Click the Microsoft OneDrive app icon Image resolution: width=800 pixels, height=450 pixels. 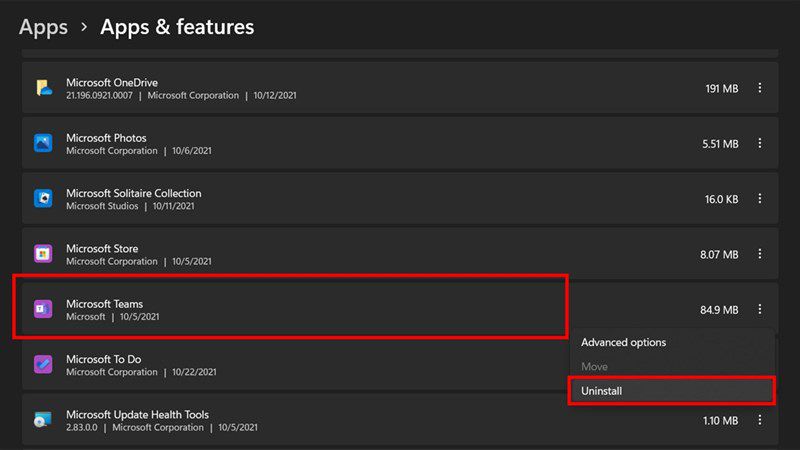click(x=43, y=88)
